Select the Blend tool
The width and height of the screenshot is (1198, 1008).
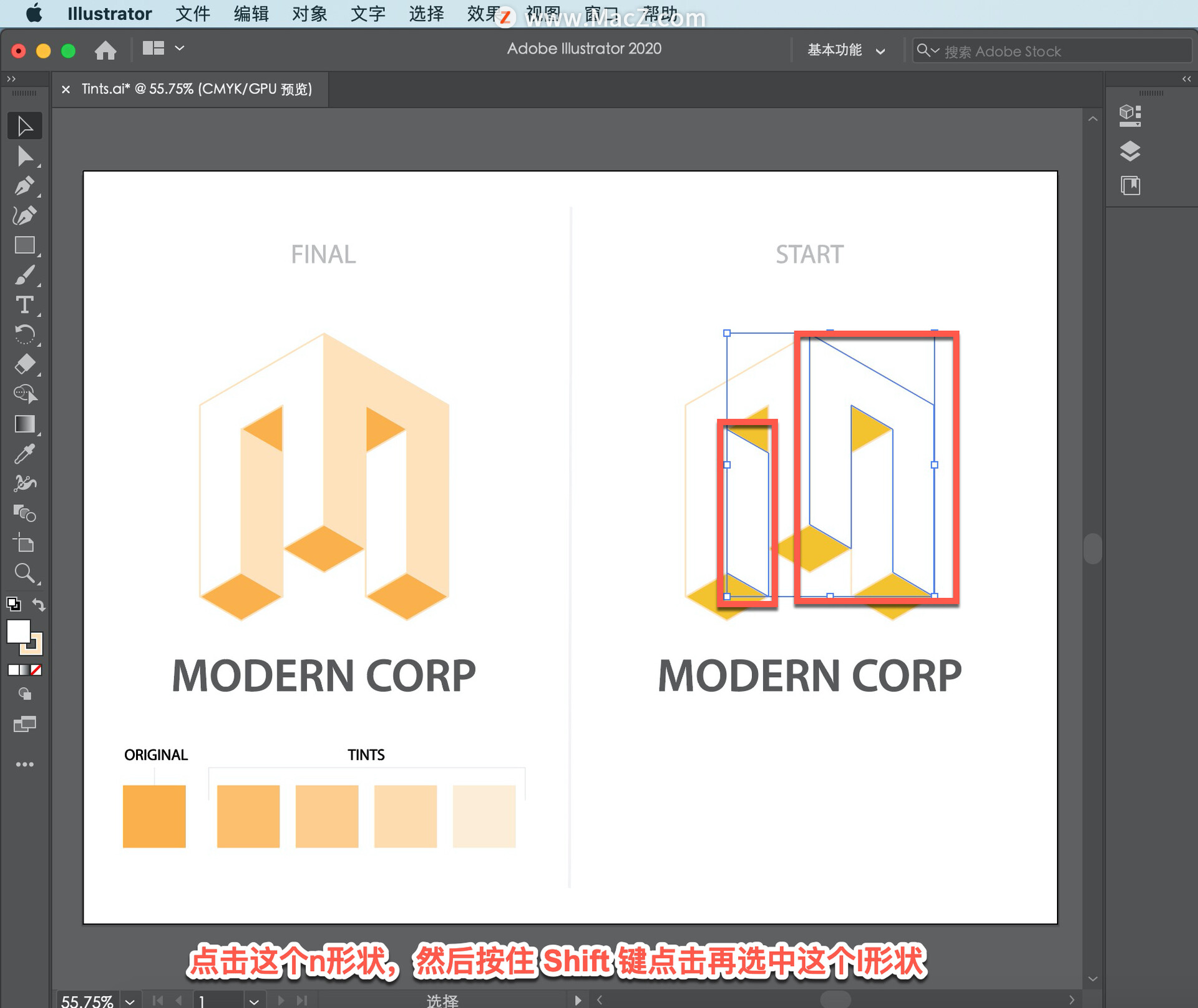click(25, 514)
